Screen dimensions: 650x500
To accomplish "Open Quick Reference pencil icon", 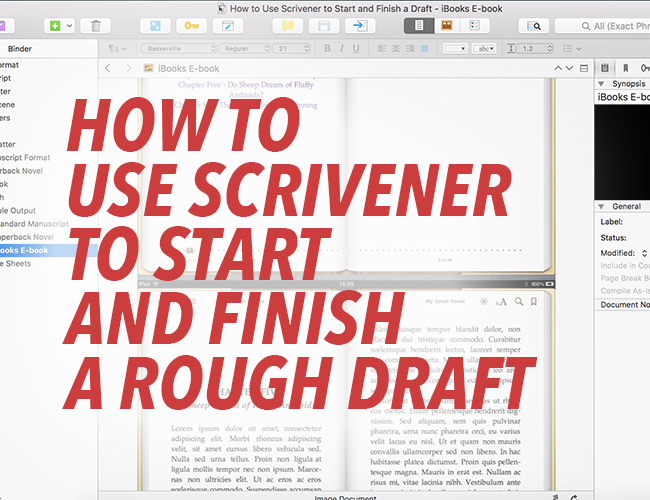I will tap(228, 26).
